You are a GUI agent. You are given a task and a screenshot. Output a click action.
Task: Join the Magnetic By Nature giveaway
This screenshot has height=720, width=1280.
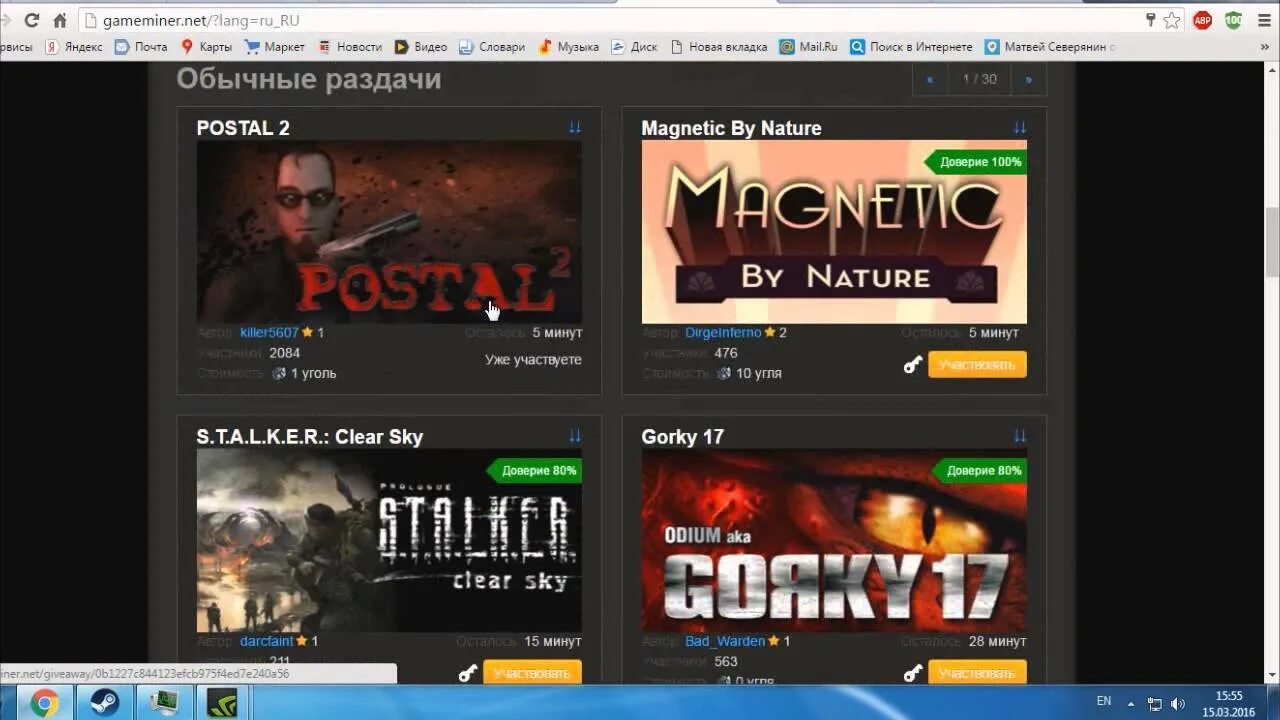coord(977,365)
